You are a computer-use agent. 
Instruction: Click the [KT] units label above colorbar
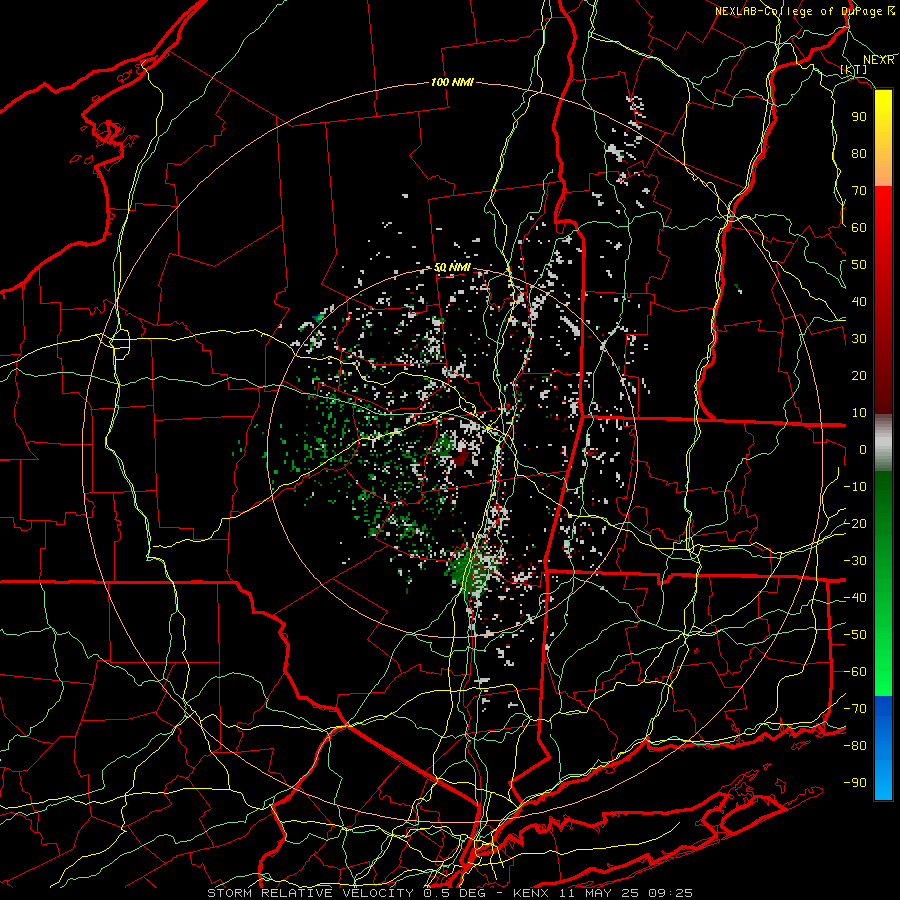(854, 69)
